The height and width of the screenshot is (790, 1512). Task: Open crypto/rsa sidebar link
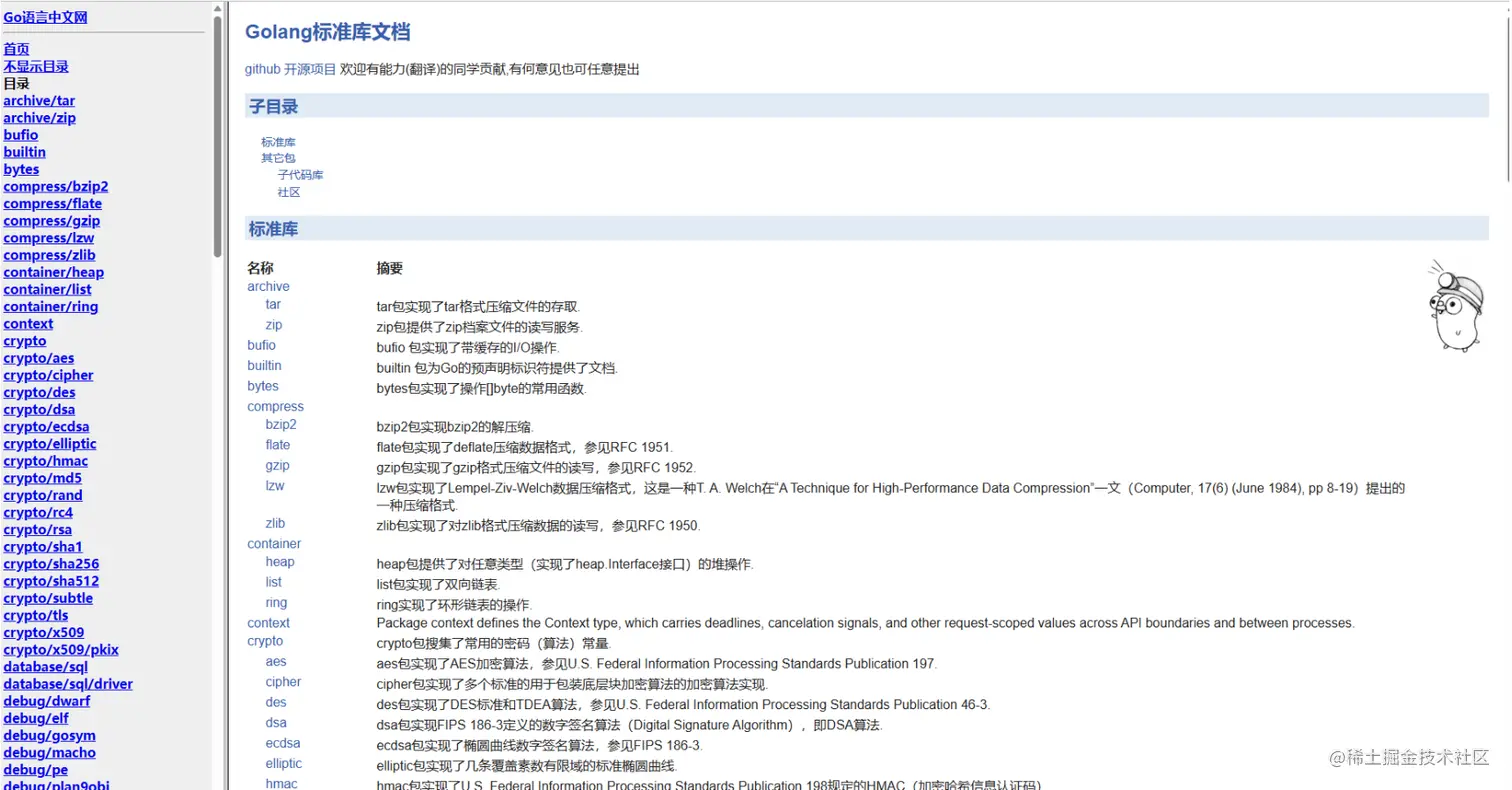(x=37, y=529)
